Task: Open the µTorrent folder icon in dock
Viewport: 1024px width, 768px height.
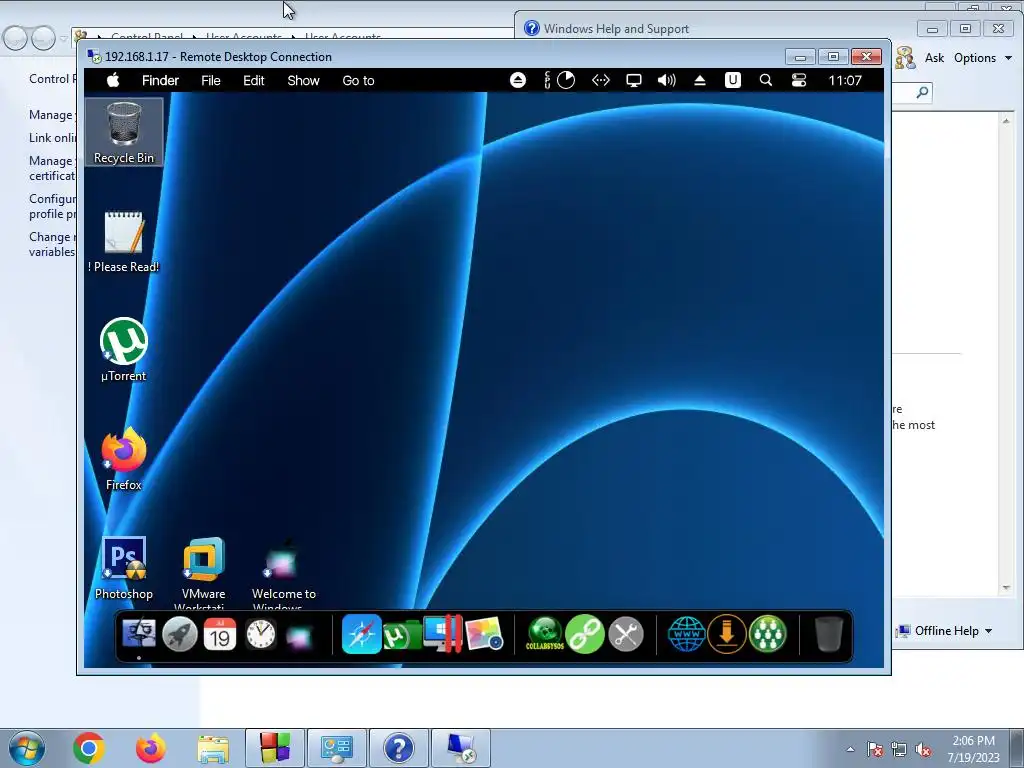Action: (x=402, y=635)
